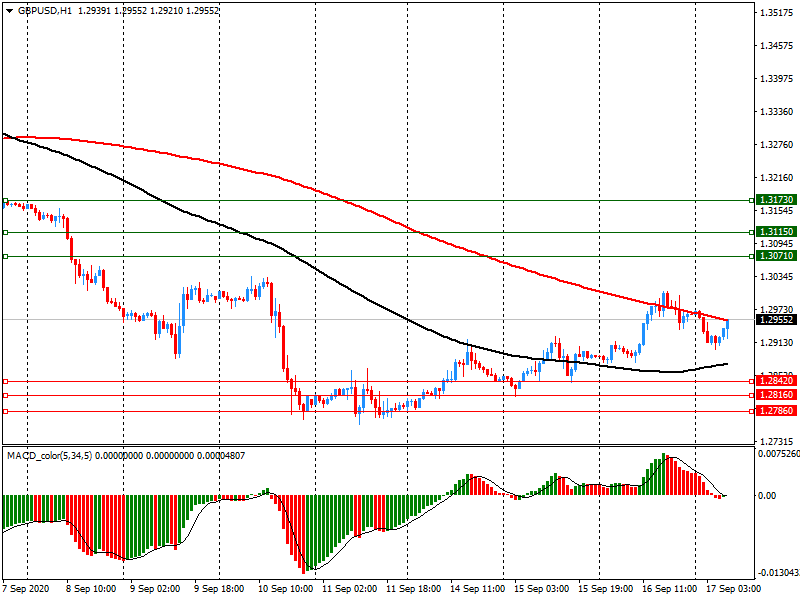Click the 1.32760 price axis value
This screenshot has height=600, width=800.
tap(777, 145)
